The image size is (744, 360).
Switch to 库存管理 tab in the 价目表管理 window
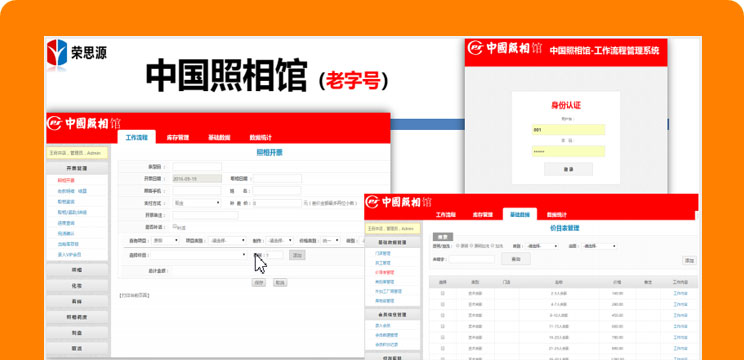[482, 215]
